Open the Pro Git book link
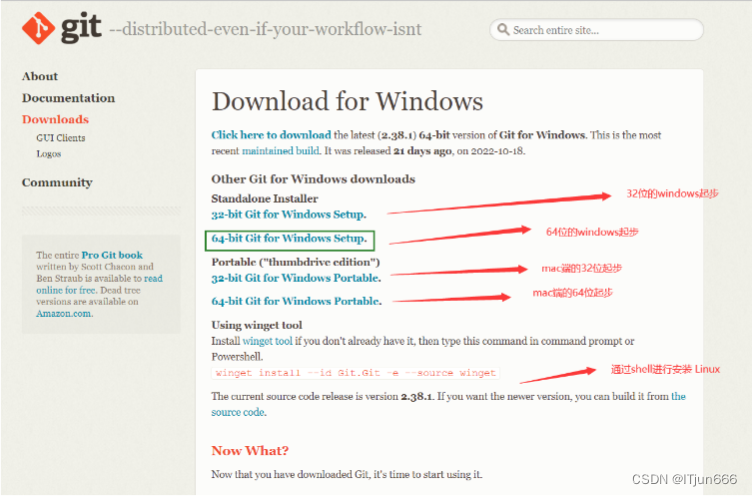This screenshot has width=752, height=496. (x=112, y=255)
